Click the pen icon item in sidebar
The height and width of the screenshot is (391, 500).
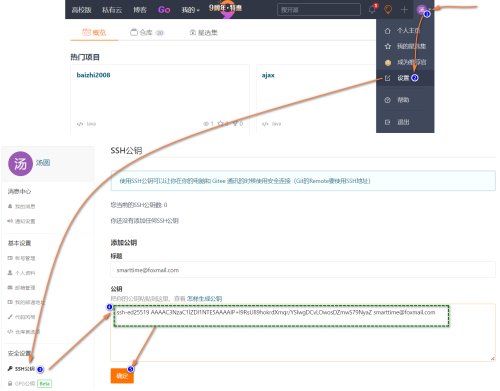click(22, 317)
